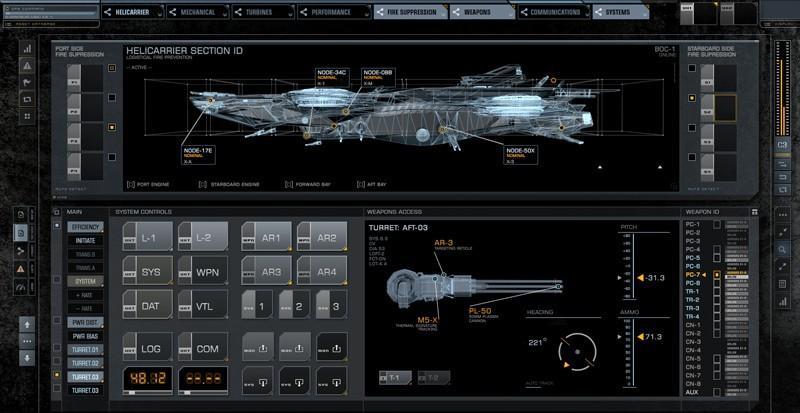The width and height of the screenshot is (800, 413).
Task: Expand the square icon beside Main header
Action: (x=57, y=212)
